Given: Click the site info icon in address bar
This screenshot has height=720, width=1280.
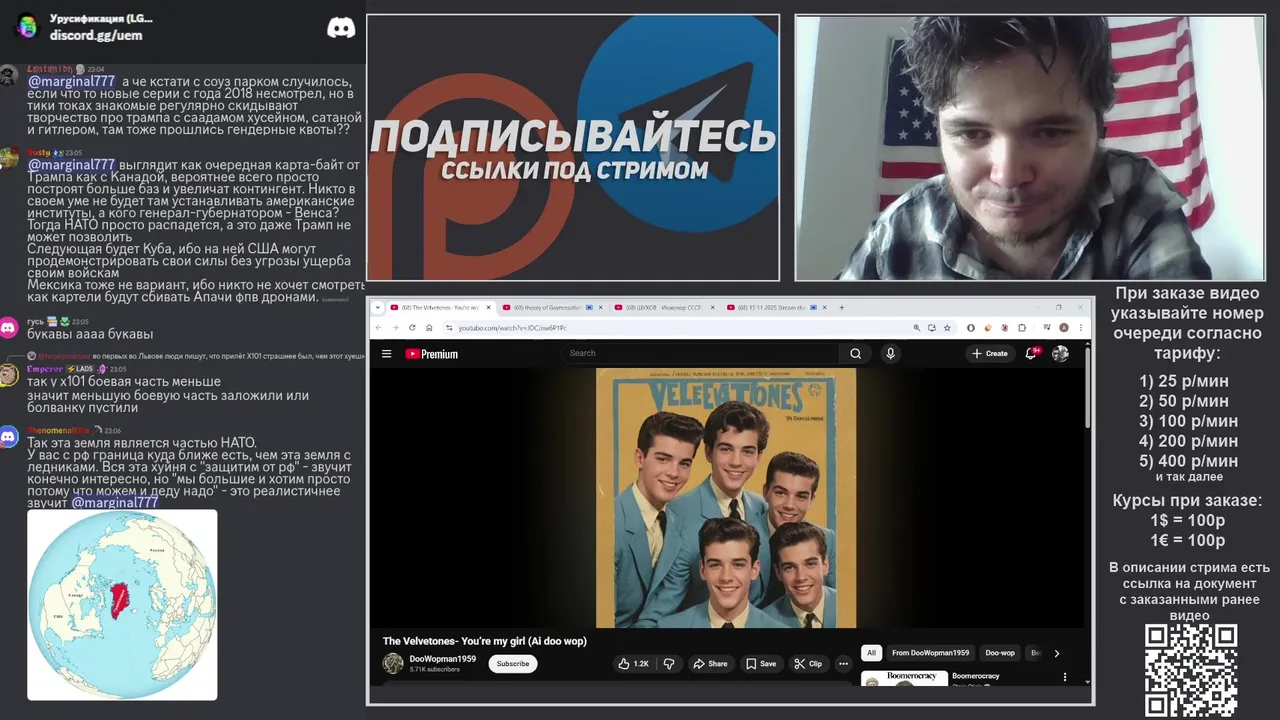Looking at the screenshot, I should (x=449, y=327).
